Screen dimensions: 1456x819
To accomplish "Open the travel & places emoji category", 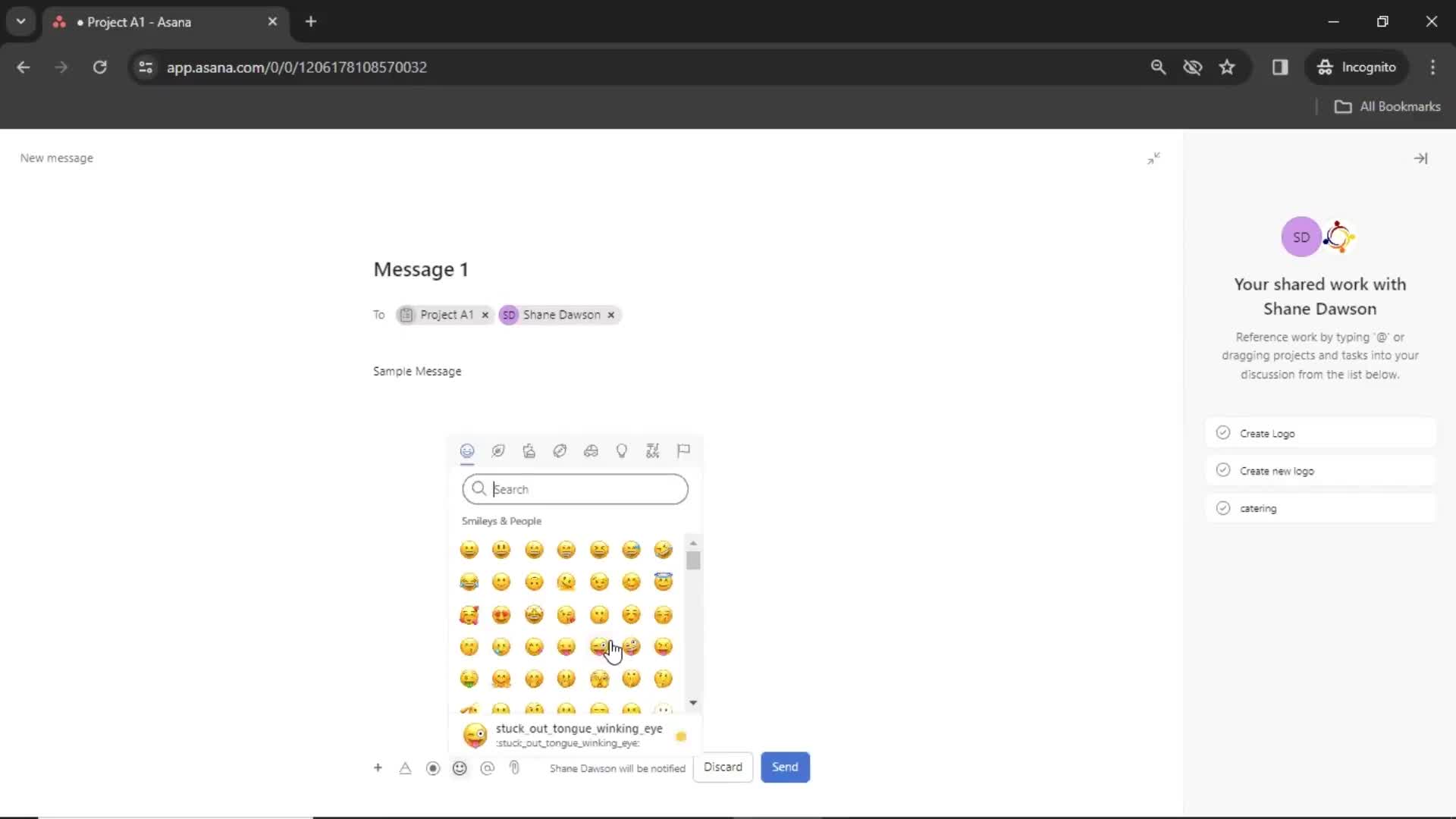I will 591,451.
